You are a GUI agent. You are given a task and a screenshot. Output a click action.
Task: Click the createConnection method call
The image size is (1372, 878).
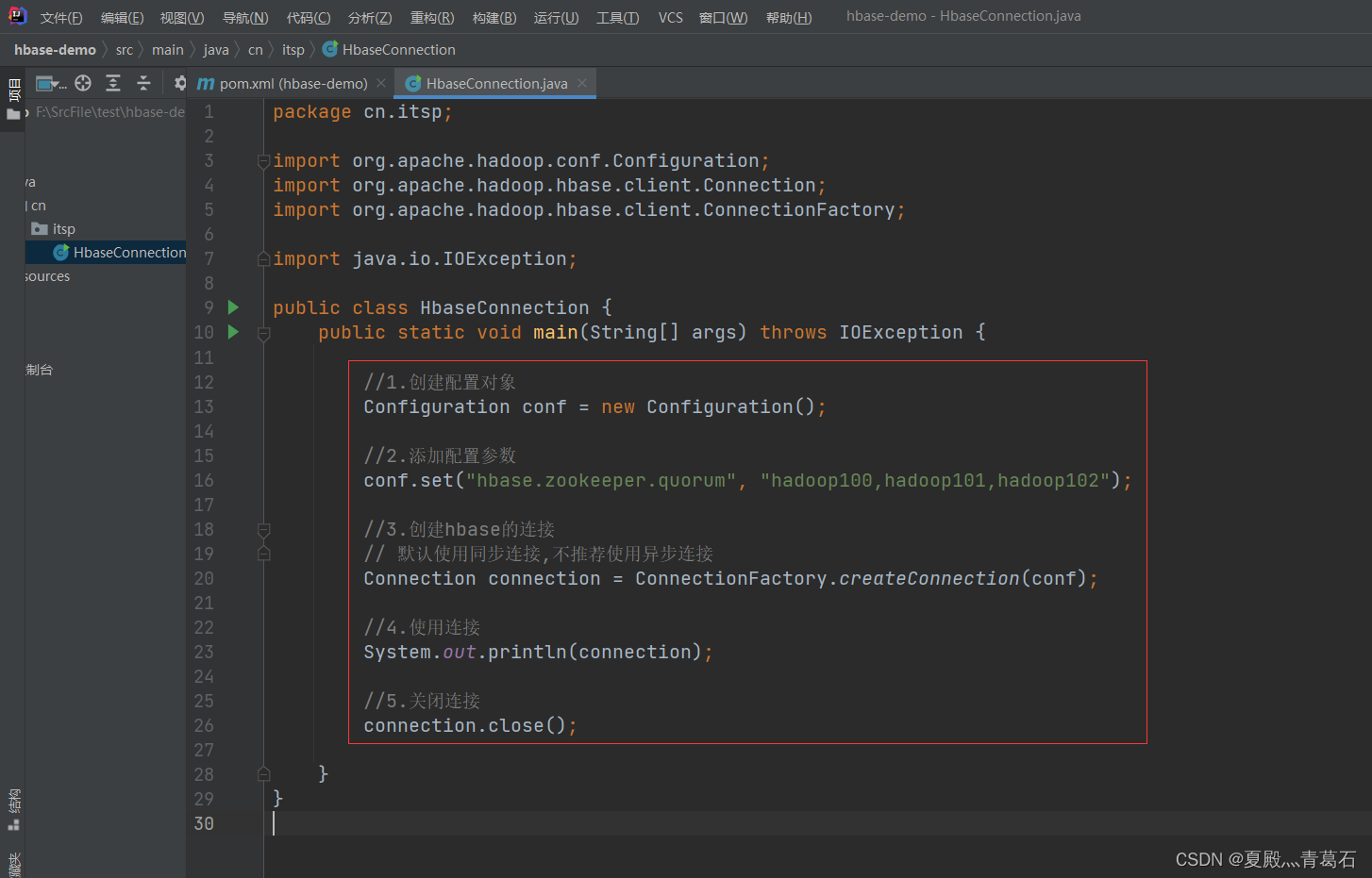929,578
